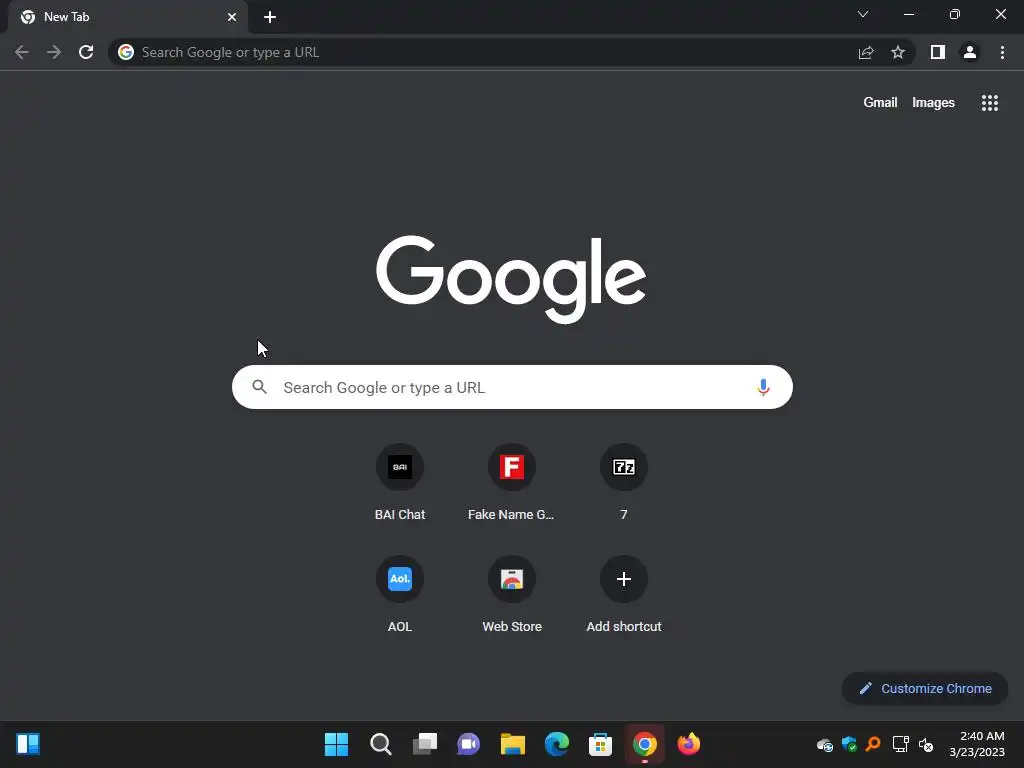Viewport: 1024px width, 768px height.
Task: Close the New Tab tab
Action: [x=232, y=17]
